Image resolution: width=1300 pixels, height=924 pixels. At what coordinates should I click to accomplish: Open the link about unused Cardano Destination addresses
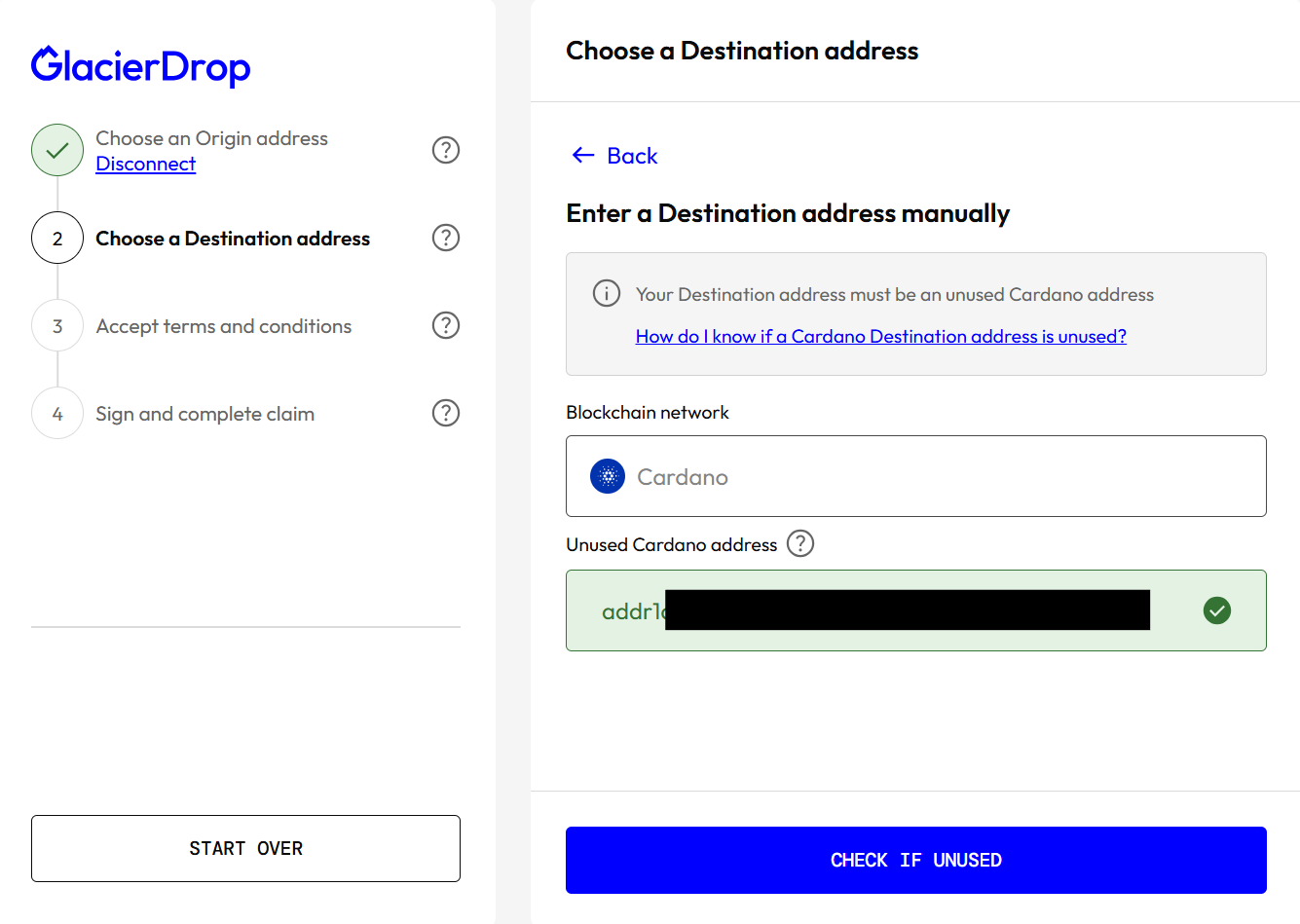(881, 336)
